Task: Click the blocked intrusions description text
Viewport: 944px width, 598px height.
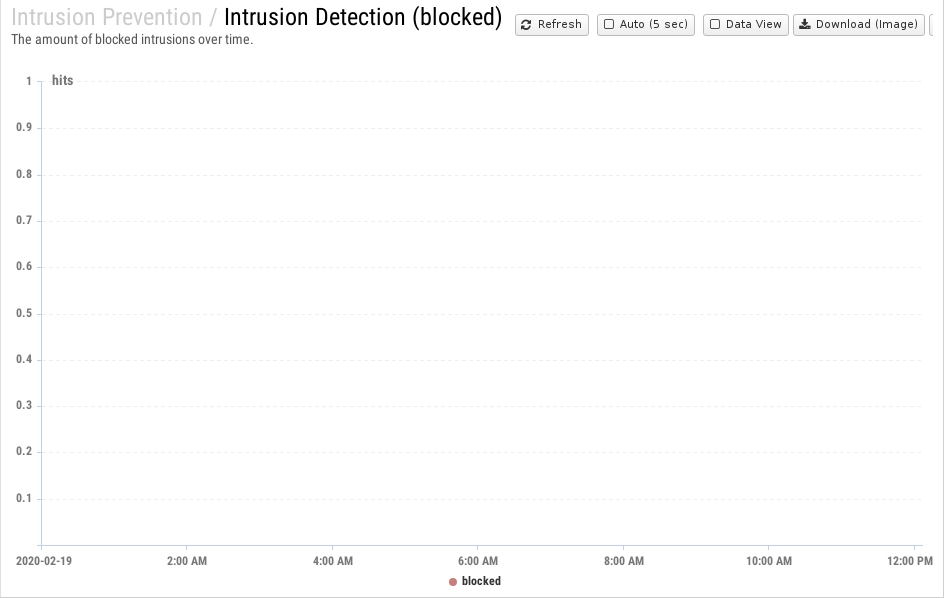Action: 132,40
